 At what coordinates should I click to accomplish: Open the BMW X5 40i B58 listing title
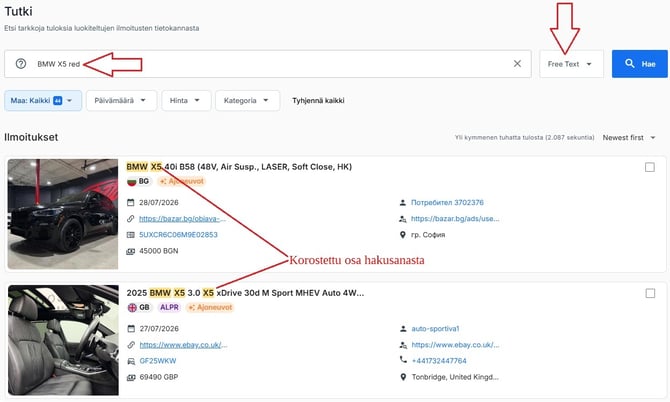(x=239, y=167)
